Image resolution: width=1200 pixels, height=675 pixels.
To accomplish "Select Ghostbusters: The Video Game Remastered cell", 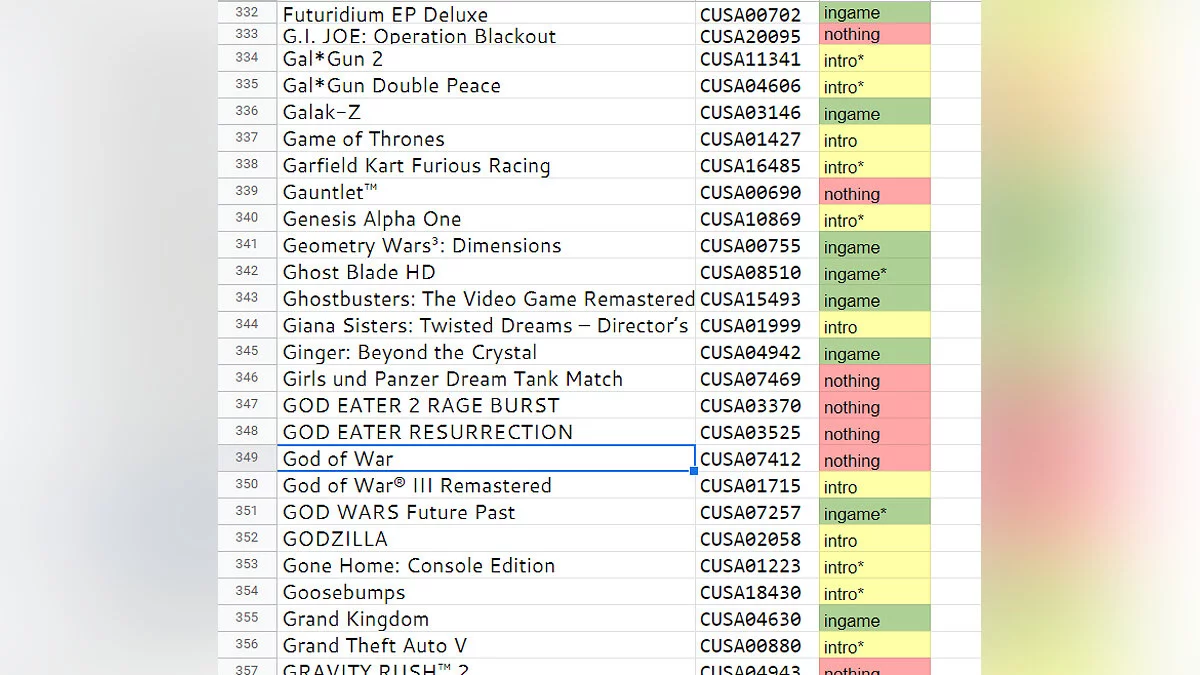I will pos(486,299).
